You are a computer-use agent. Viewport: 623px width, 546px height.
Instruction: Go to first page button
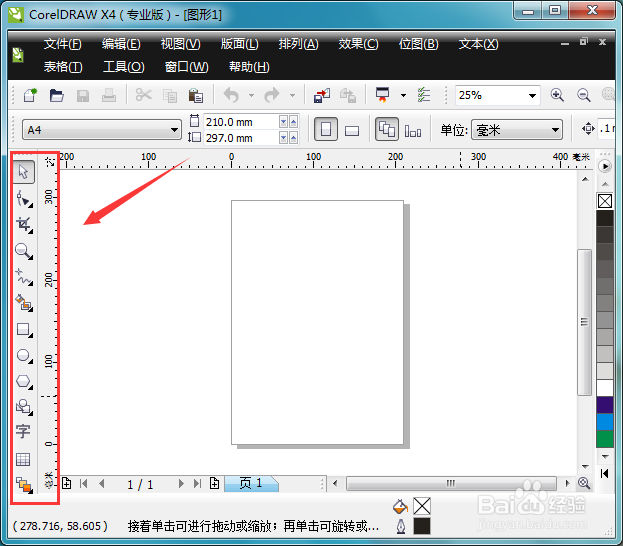(x=83, y=484)
